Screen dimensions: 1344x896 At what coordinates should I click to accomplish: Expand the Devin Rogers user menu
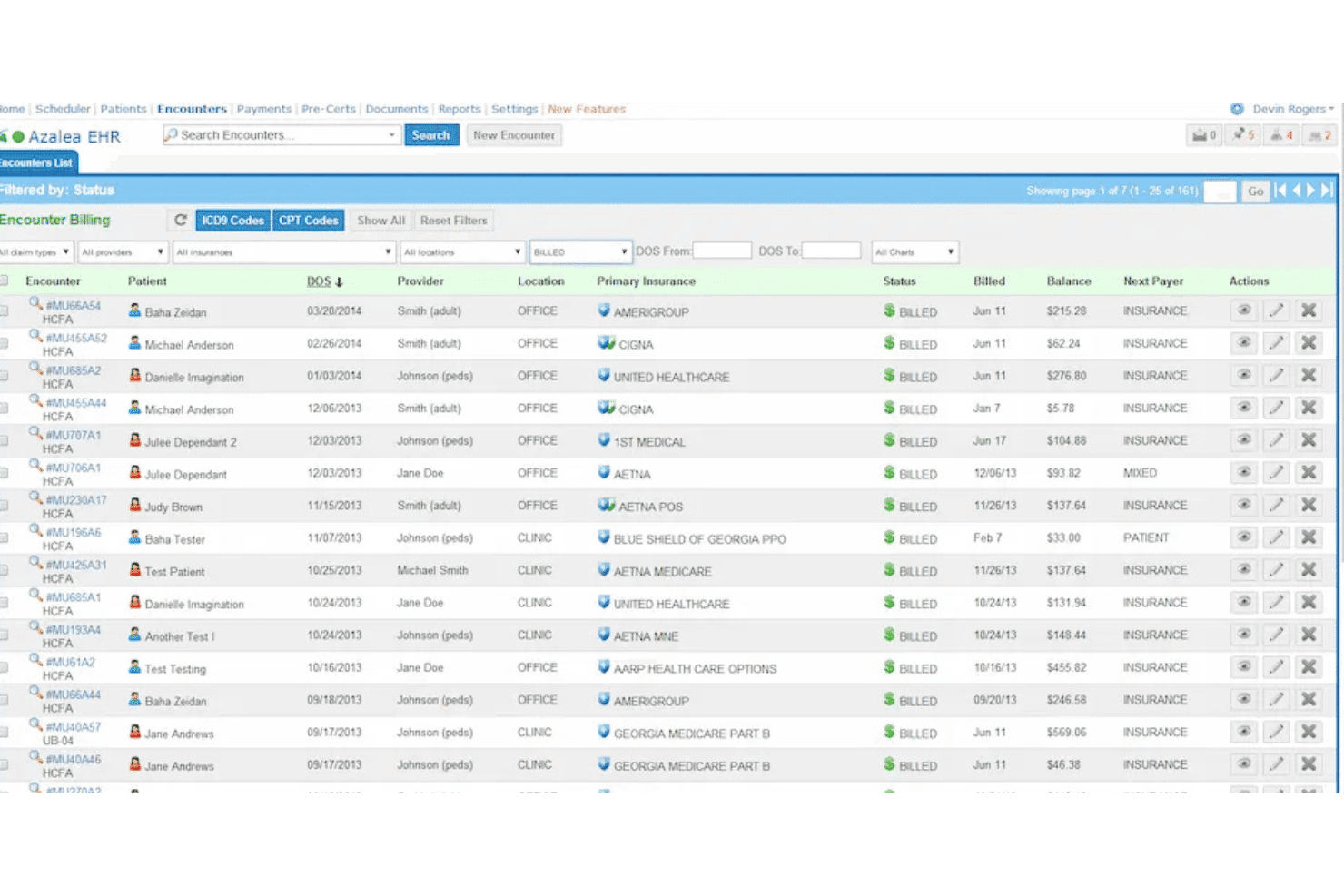coord(1293,109)
